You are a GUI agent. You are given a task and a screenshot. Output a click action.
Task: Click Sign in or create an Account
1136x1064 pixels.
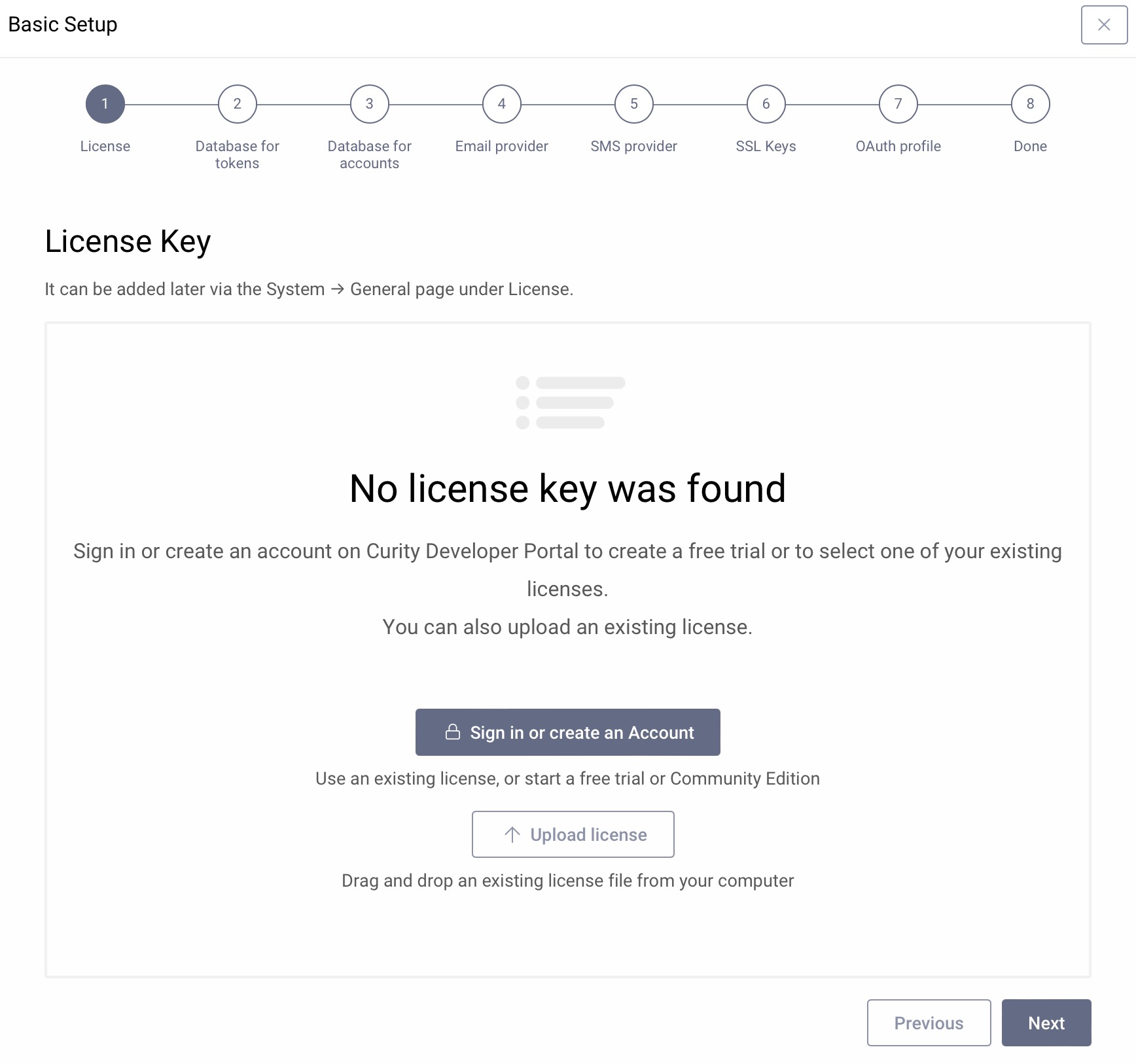pos(567,732)
